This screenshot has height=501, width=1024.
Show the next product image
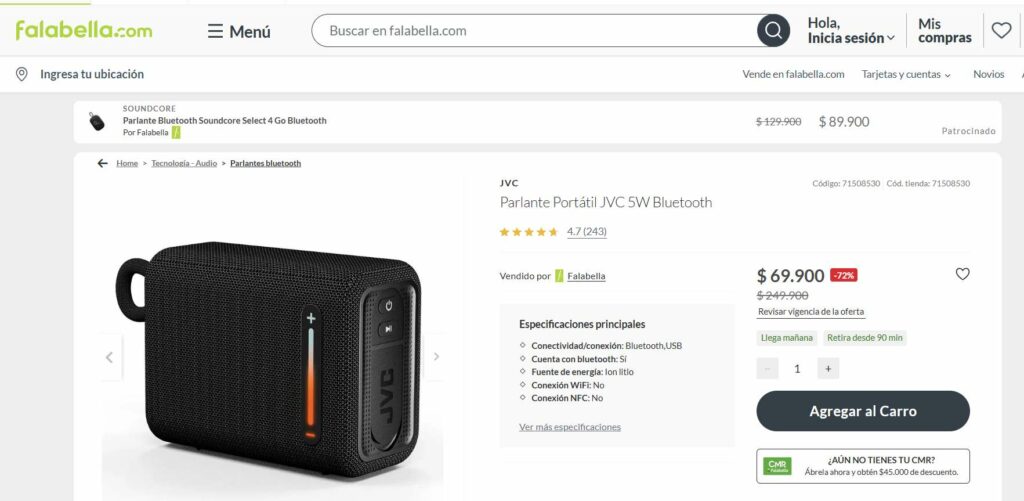(x=436, y=357)
